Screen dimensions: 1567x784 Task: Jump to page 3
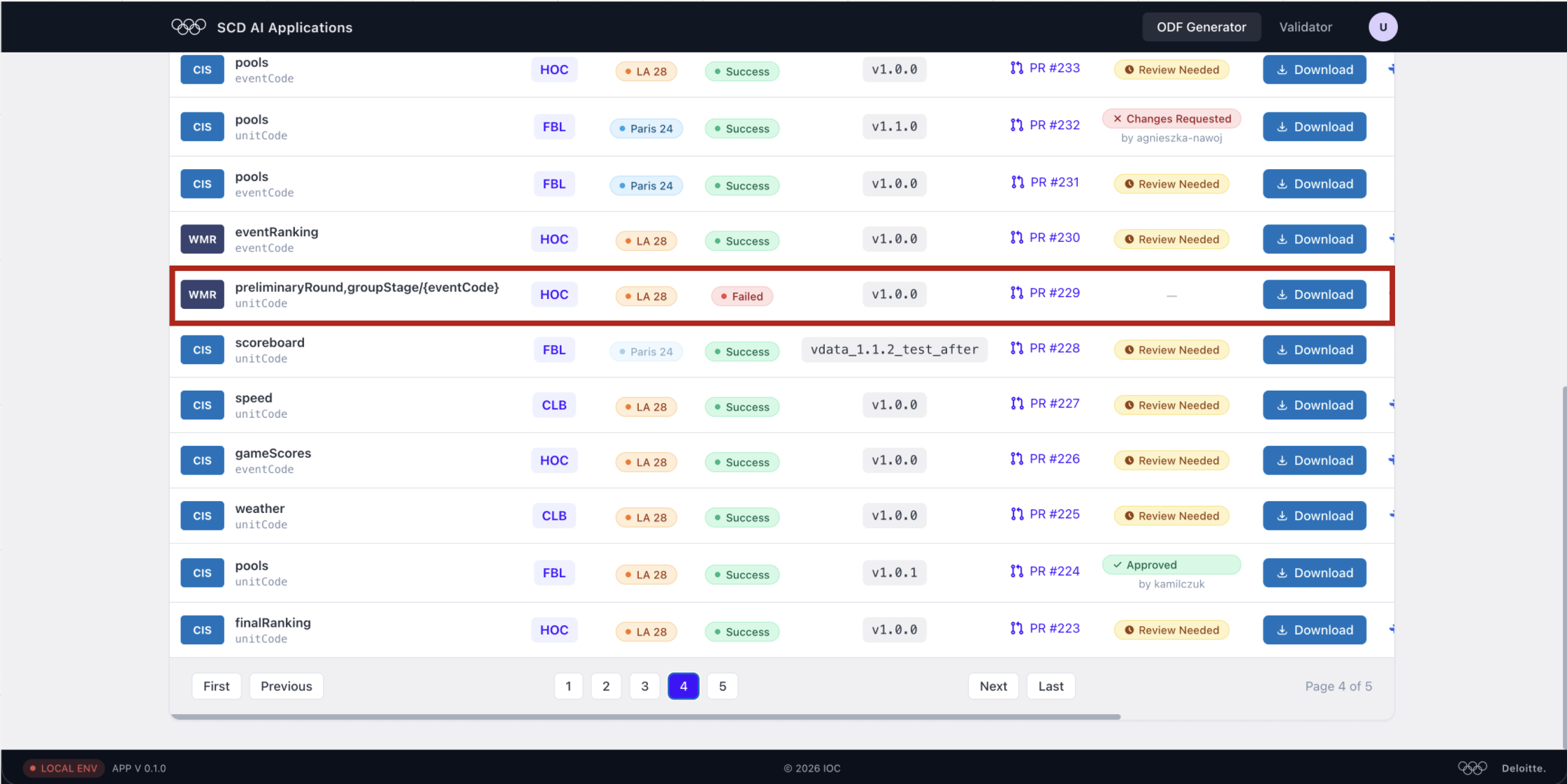pyautogui.click(x=644, y=686)
